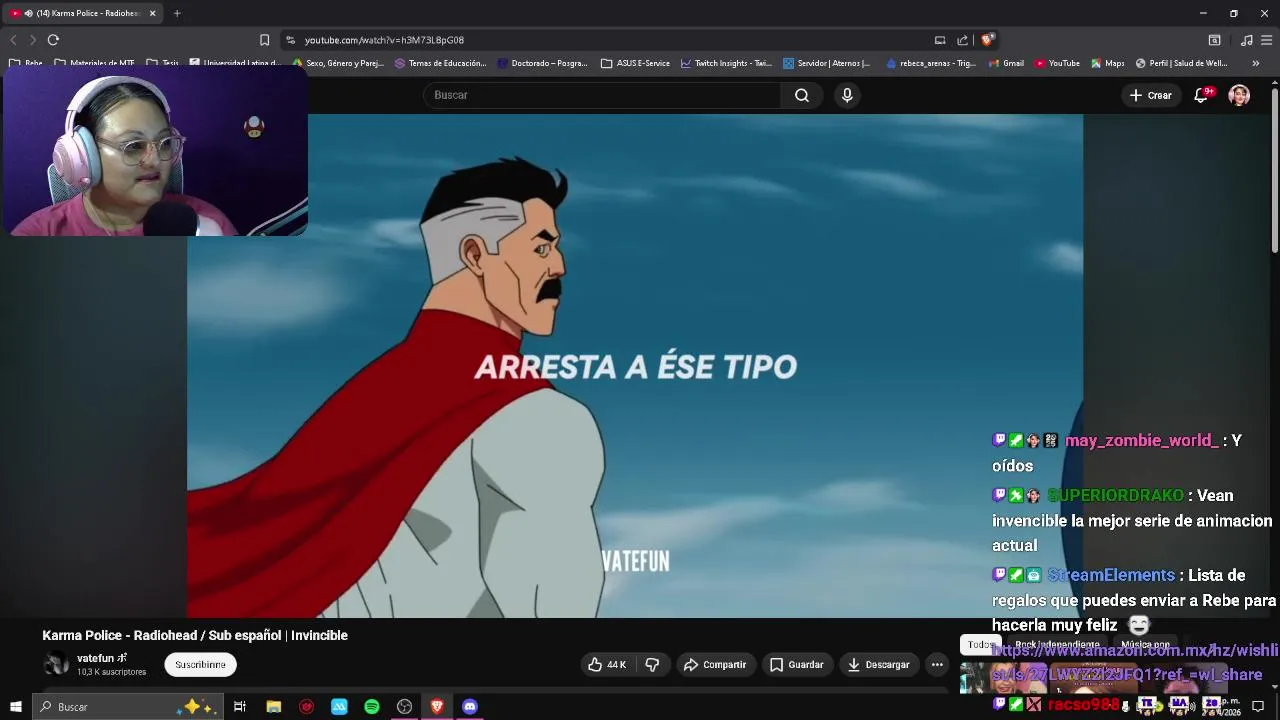Open the Windows Start menu
1280x720 pixels.
pyautogui.click(x=15, y=707)
